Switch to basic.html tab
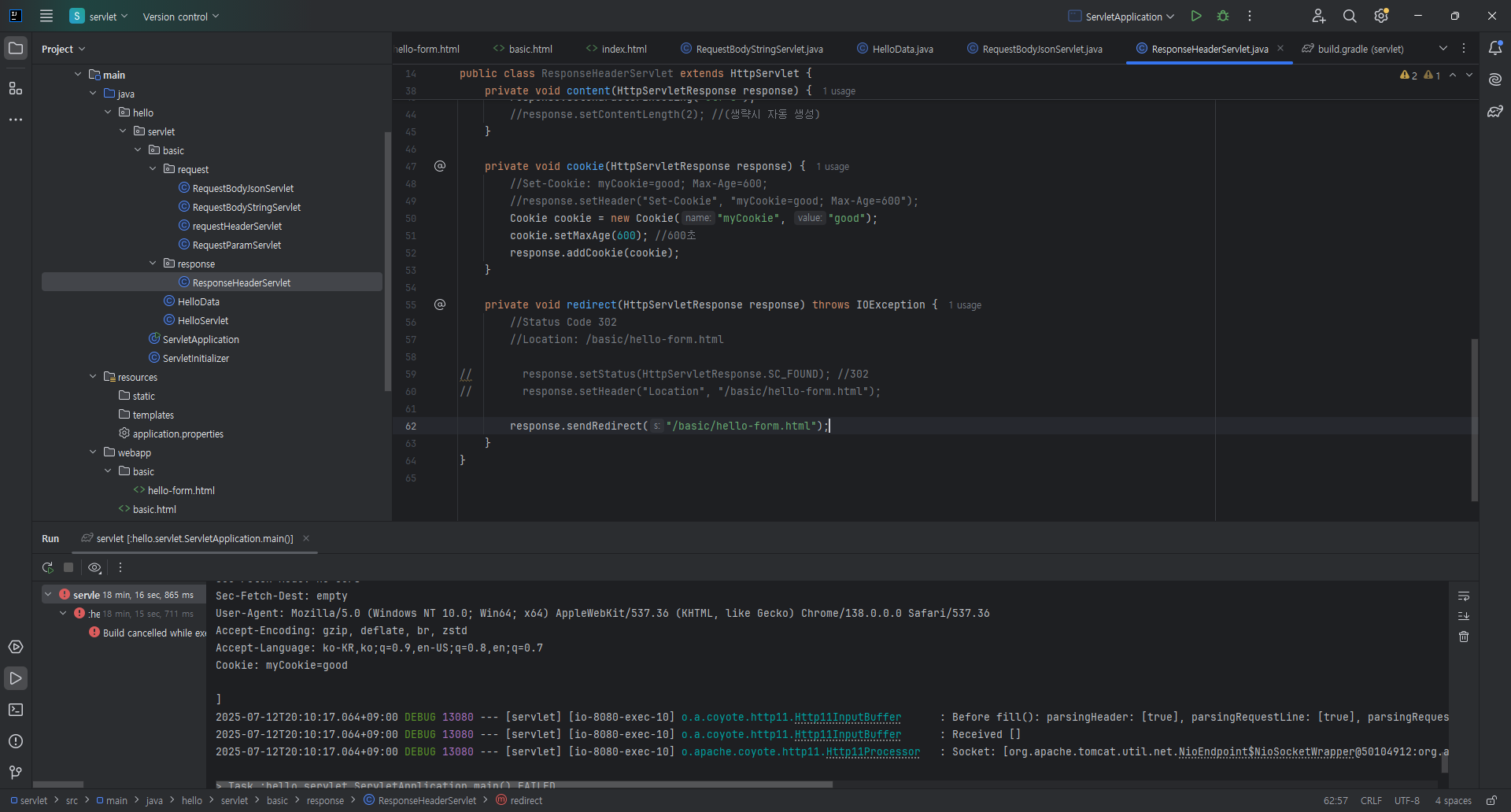Viewport: 1511px width, 812px height. (x=523, y=49)
